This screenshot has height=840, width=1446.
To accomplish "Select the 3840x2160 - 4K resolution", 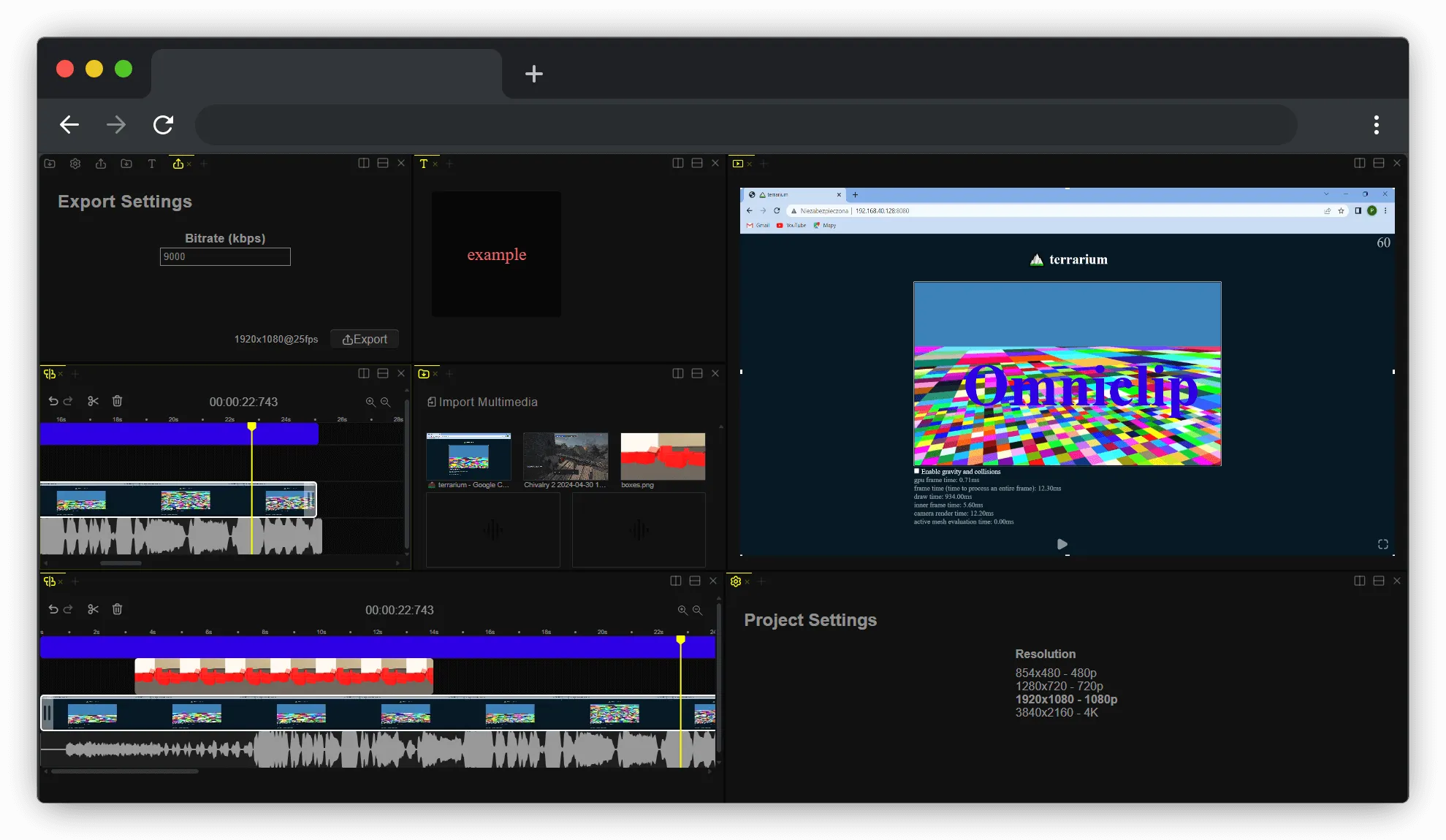I will (x=1056, y=712).
